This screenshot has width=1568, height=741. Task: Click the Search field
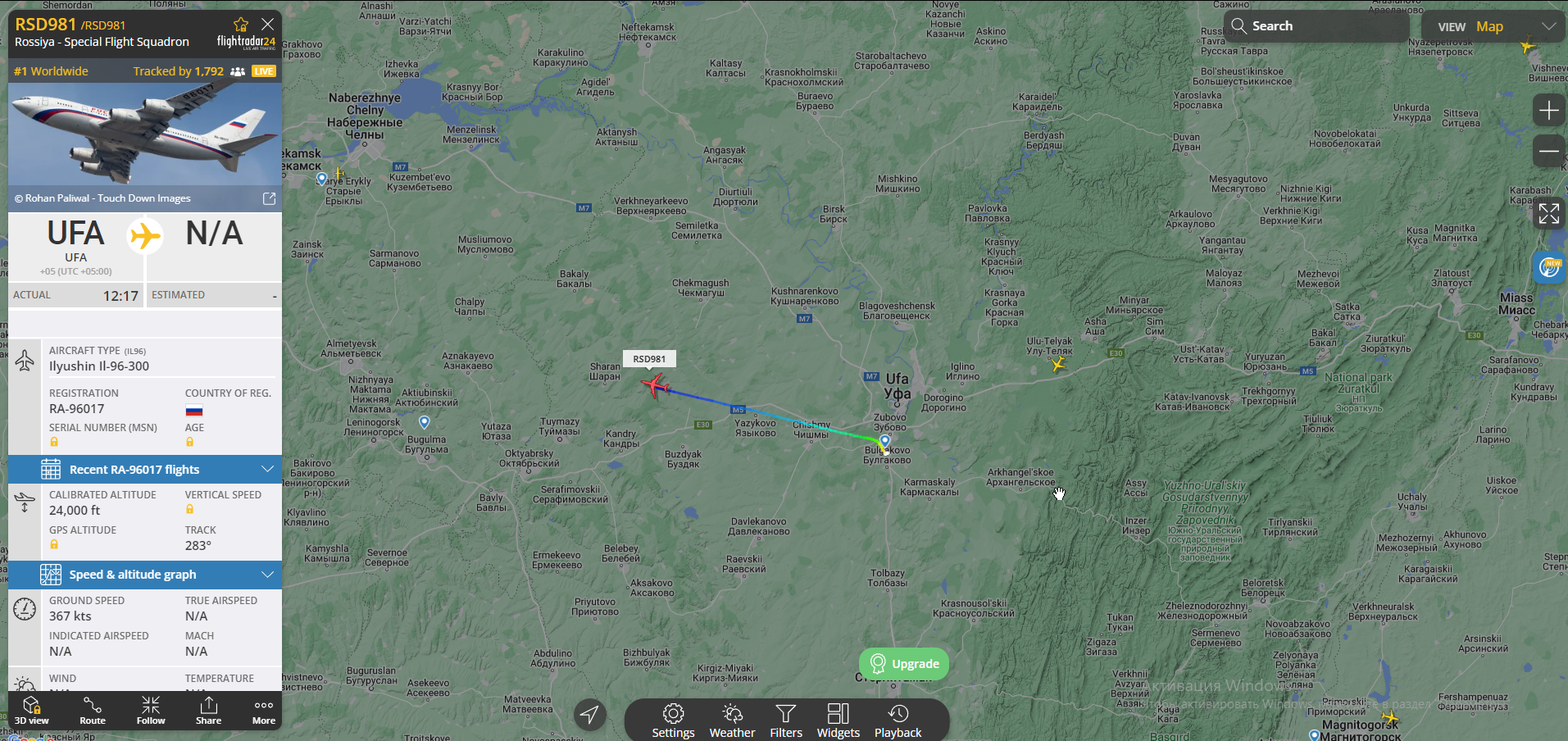(x=1316, y=26)
